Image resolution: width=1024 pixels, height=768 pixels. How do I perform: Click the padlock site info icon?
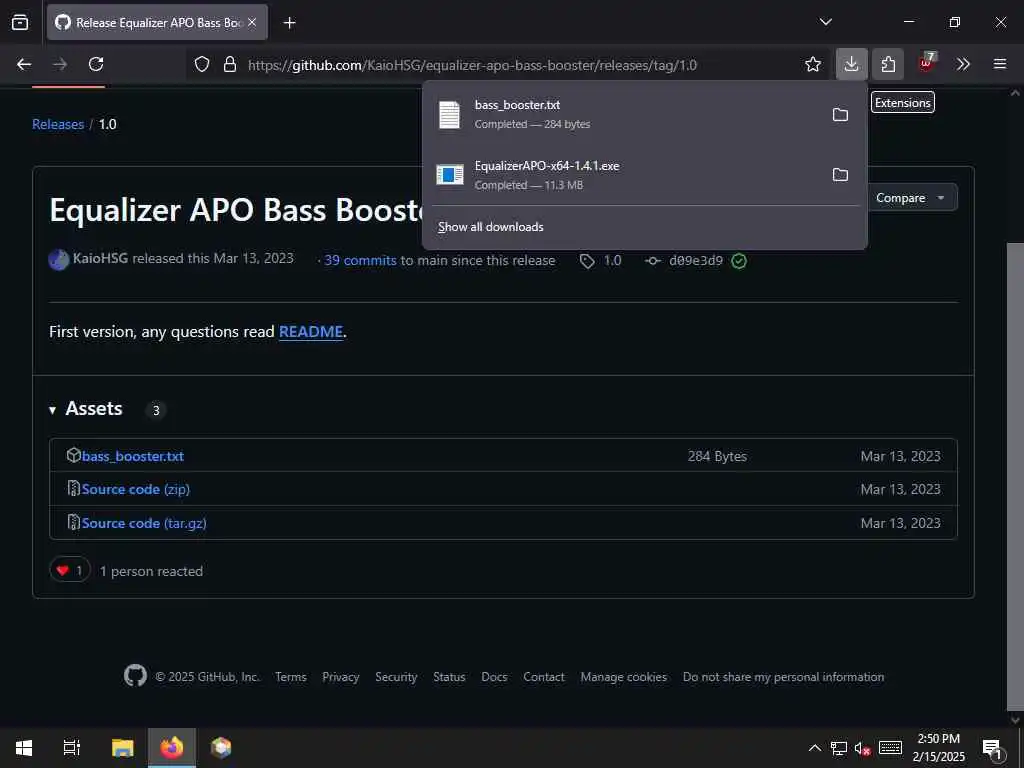229,64
